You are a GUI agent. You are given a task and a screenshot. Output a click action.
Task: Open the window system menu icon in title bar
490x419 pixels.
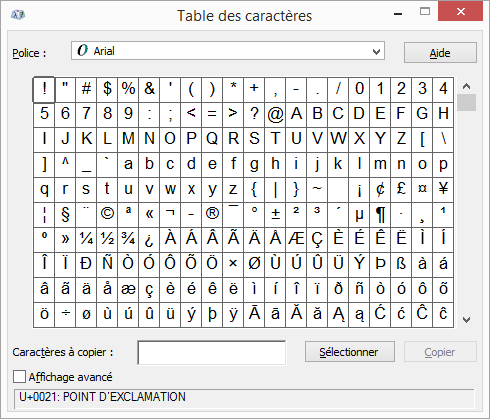pos(18,15)
